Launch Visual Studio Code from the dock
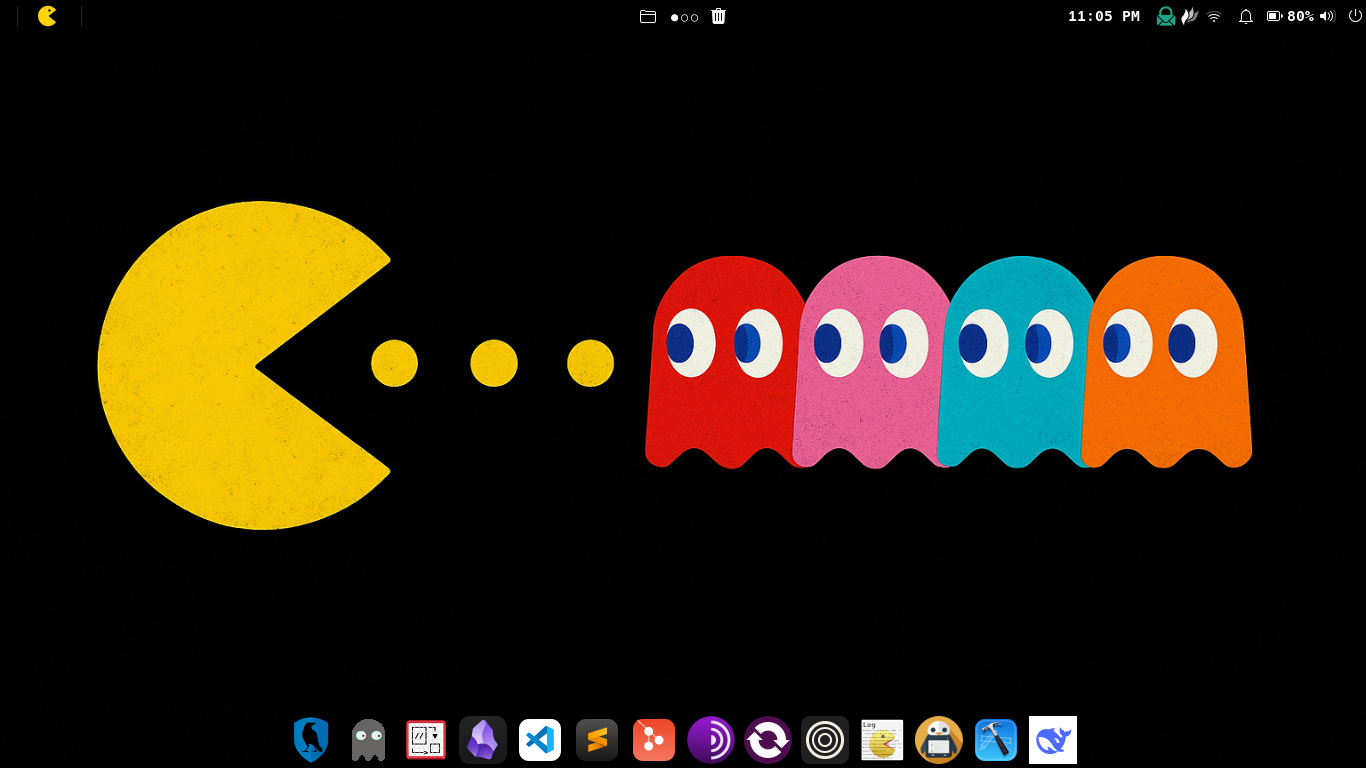 pos(540,740)
